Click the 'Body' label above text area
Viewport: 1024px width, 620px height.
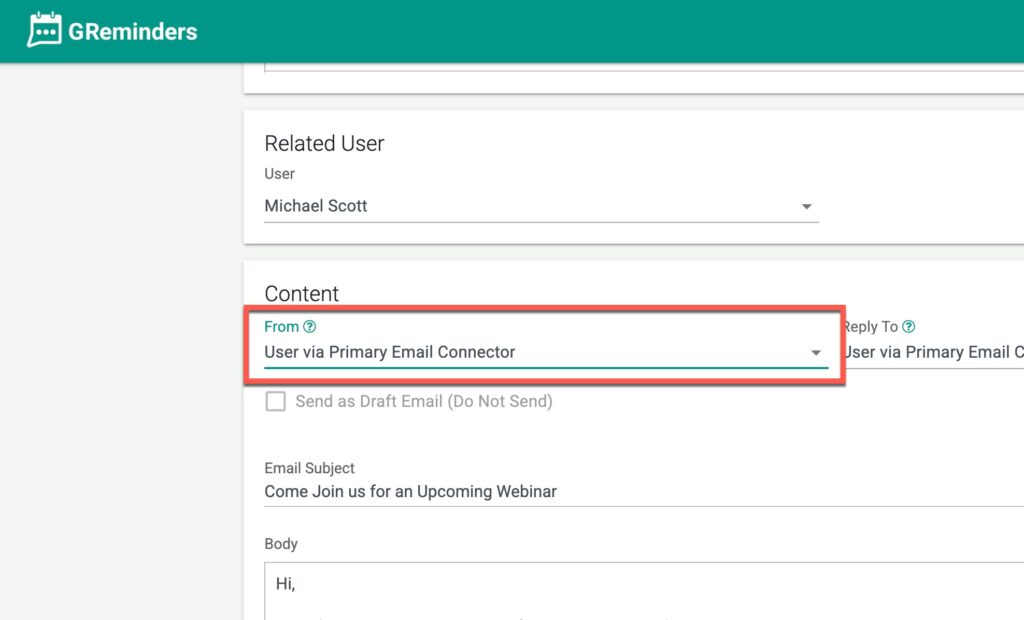pyautogui.click(x=281, y=544)
